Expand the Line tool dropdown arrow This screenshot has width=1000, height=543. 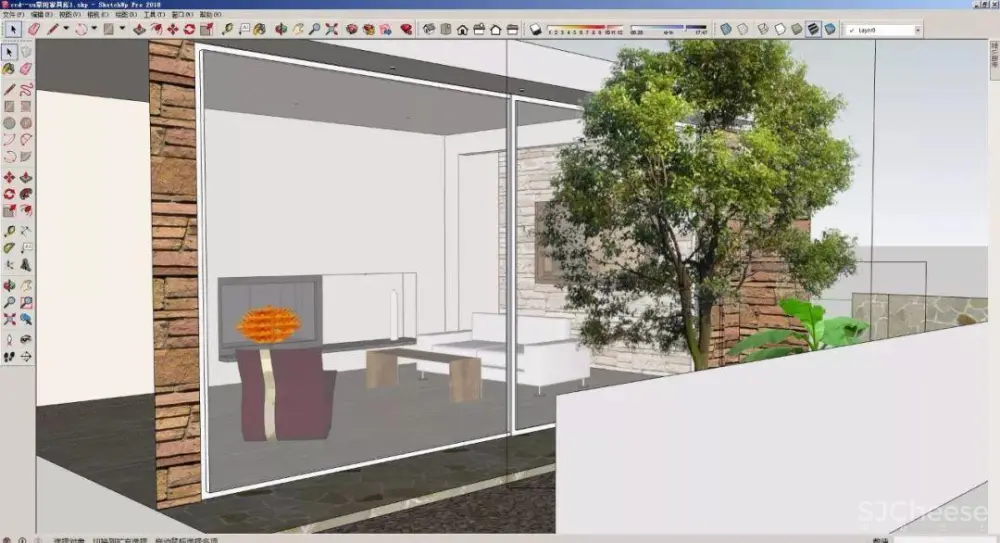[x=66, y=29]
